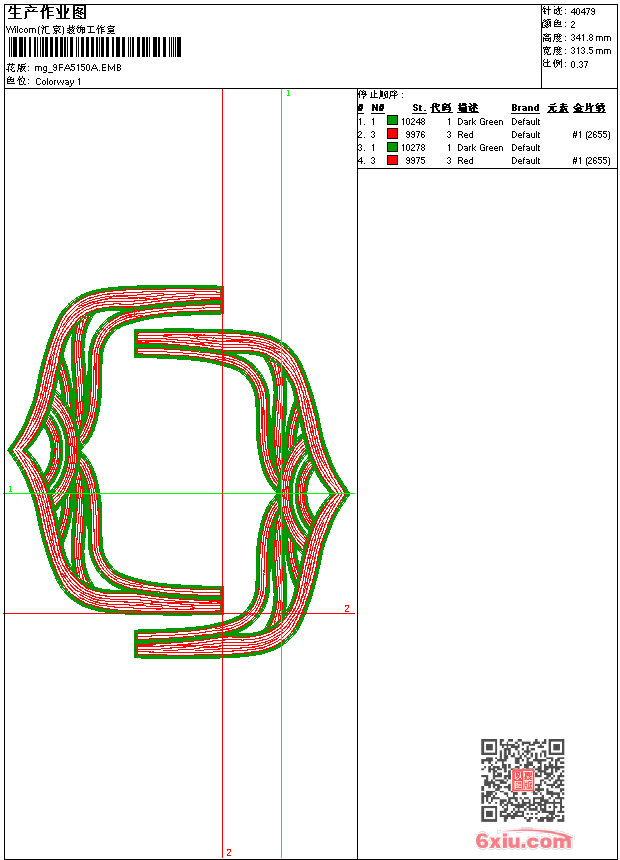Click the file name mg_9FA5150A.EMB
This screenshot has width=620, height=860.
78,67
